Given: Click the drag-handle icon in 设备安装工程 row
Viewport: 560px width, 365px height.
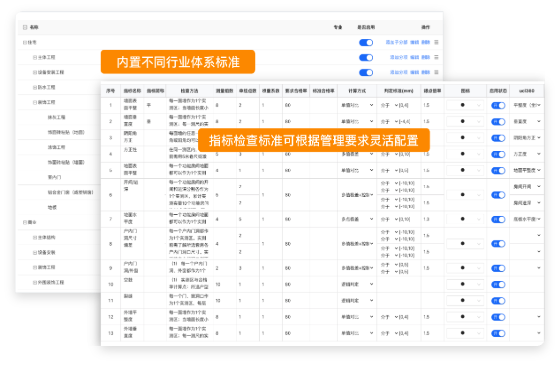Looking at the screenshot, I should [x=436, y=72].
